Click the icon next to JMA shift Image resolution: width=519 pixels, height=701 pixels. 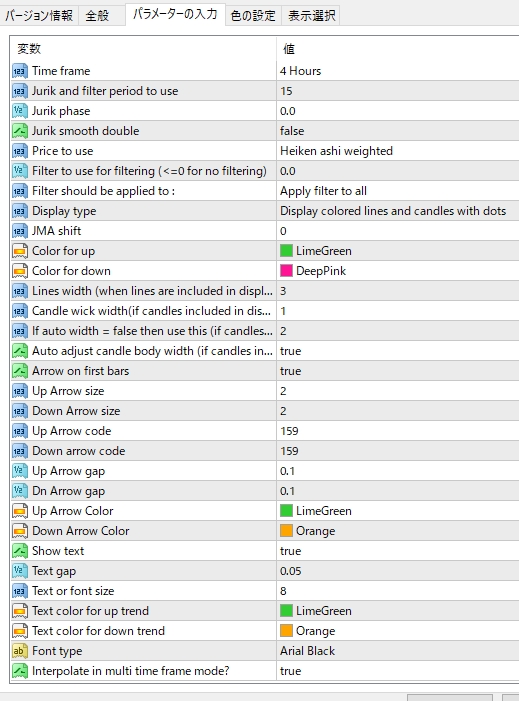click(x=20, y=231)
